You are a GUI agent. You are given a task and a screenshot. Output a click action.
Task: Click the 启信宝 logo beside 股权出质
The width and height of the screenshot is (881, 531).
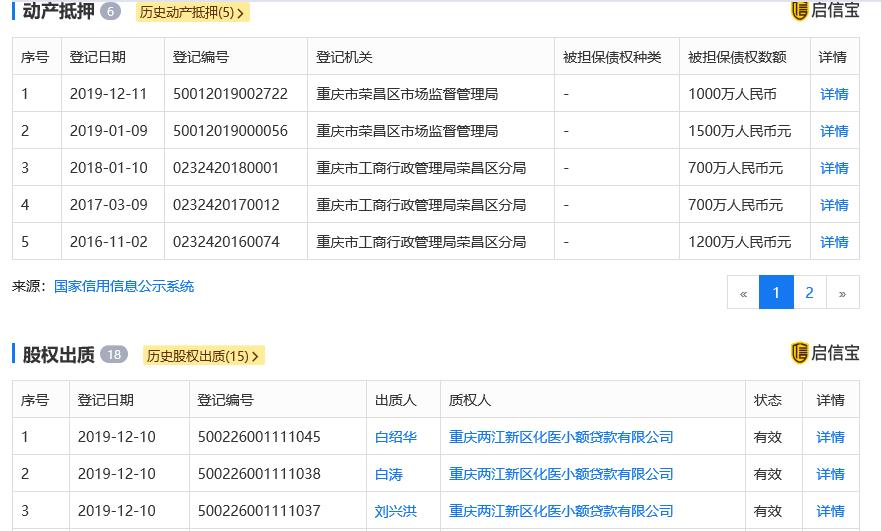point(825,353)
